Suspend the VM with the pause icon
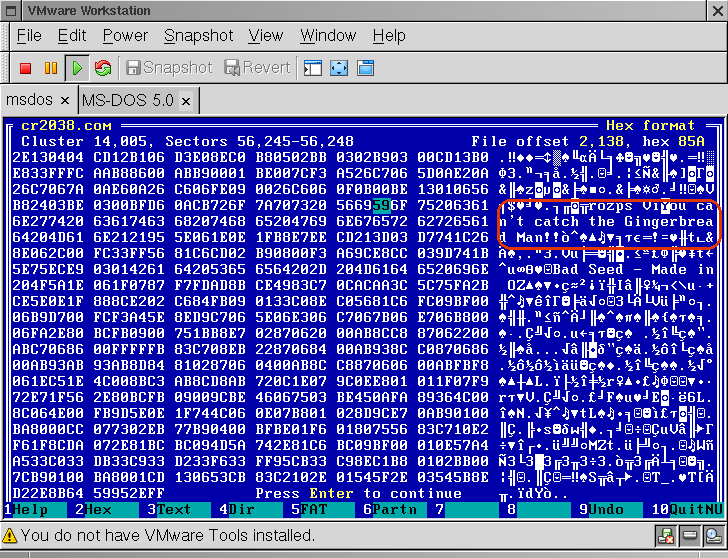Viewport: 728px width, 558px height. coord(51,68)
